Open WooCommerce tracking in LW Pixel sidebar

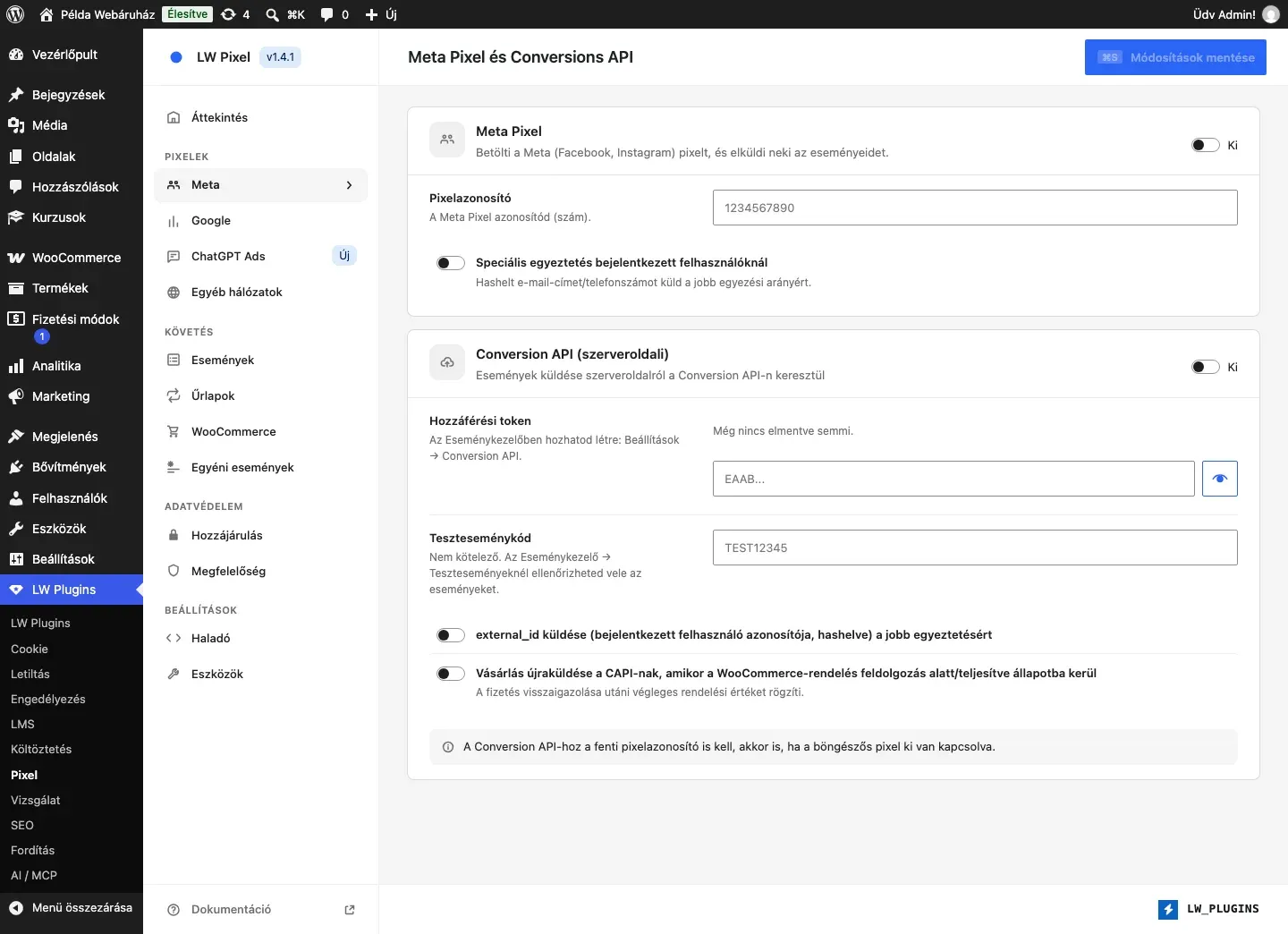click(261, 431)
